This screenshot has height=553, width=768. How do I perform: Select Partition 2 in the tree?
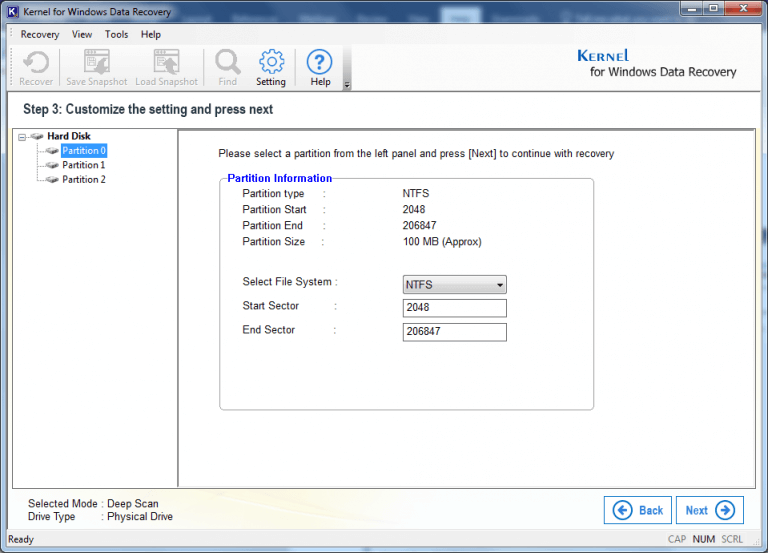pos(84,180)
